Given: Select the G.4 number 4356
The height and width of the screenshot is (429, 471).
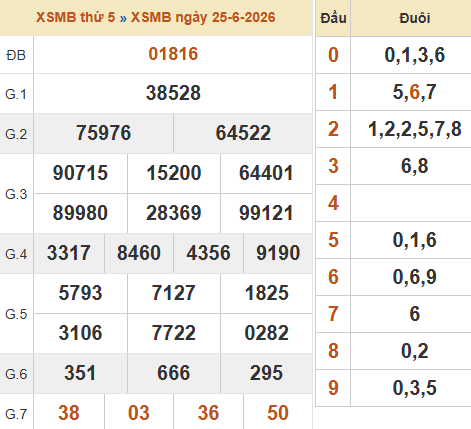Looking at the screenshot, I should point(208,253).
